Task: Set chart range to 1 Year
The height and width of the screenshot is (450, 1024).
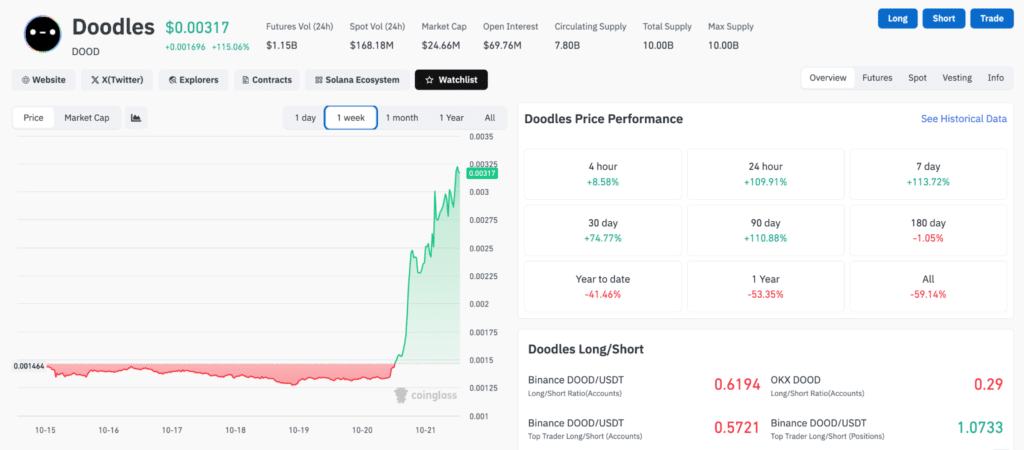Action: tap(451, 118)
